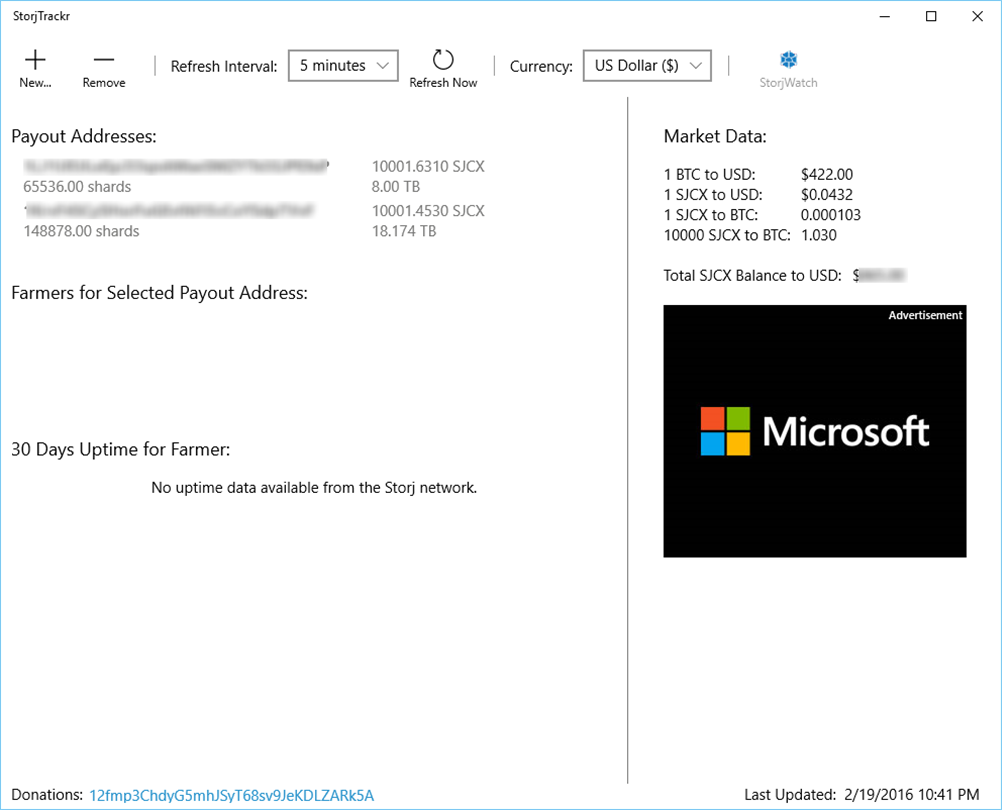This screenshot has width=1002, height=810.
Task: Click the Advertisement label on the banner
Action: [x=925, y=315]
